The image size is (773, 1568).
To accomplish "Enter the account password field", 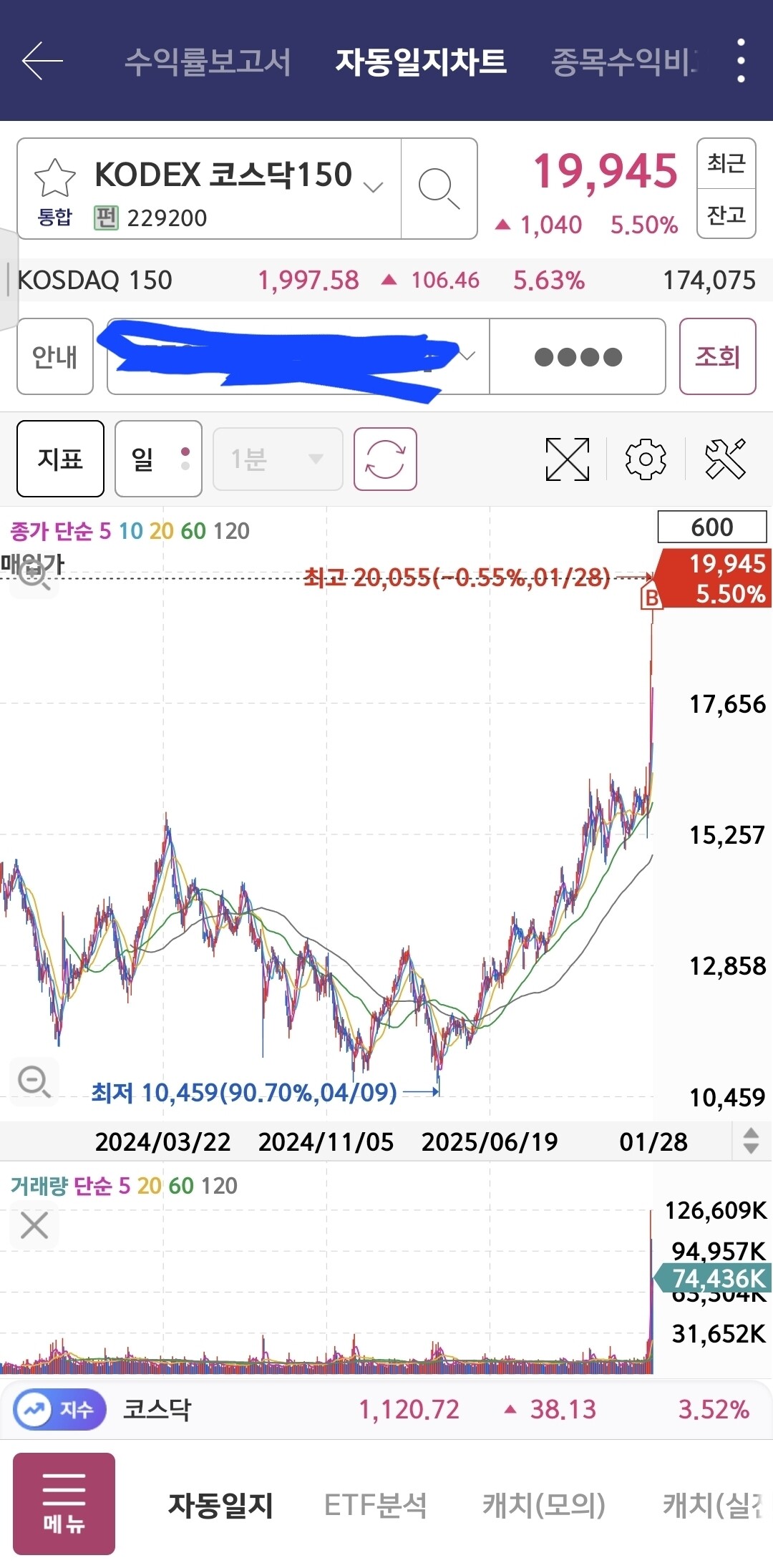I will pyautogui.click(x=578, y=356).
